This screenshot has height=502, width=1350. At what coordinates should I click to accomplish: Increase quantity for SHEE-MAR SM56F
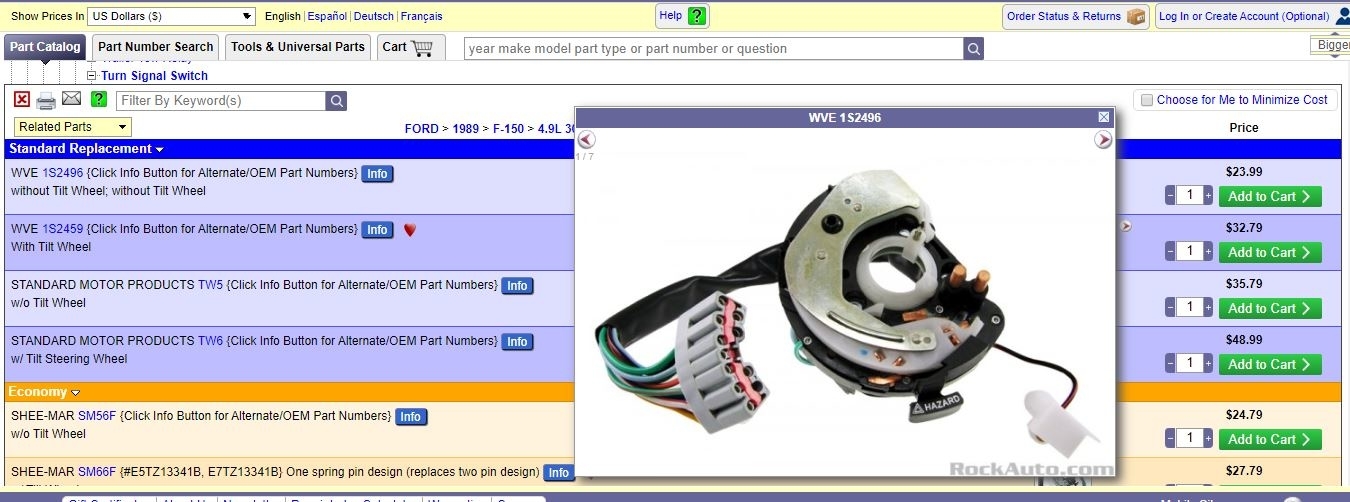click(x=1208, y=439)
